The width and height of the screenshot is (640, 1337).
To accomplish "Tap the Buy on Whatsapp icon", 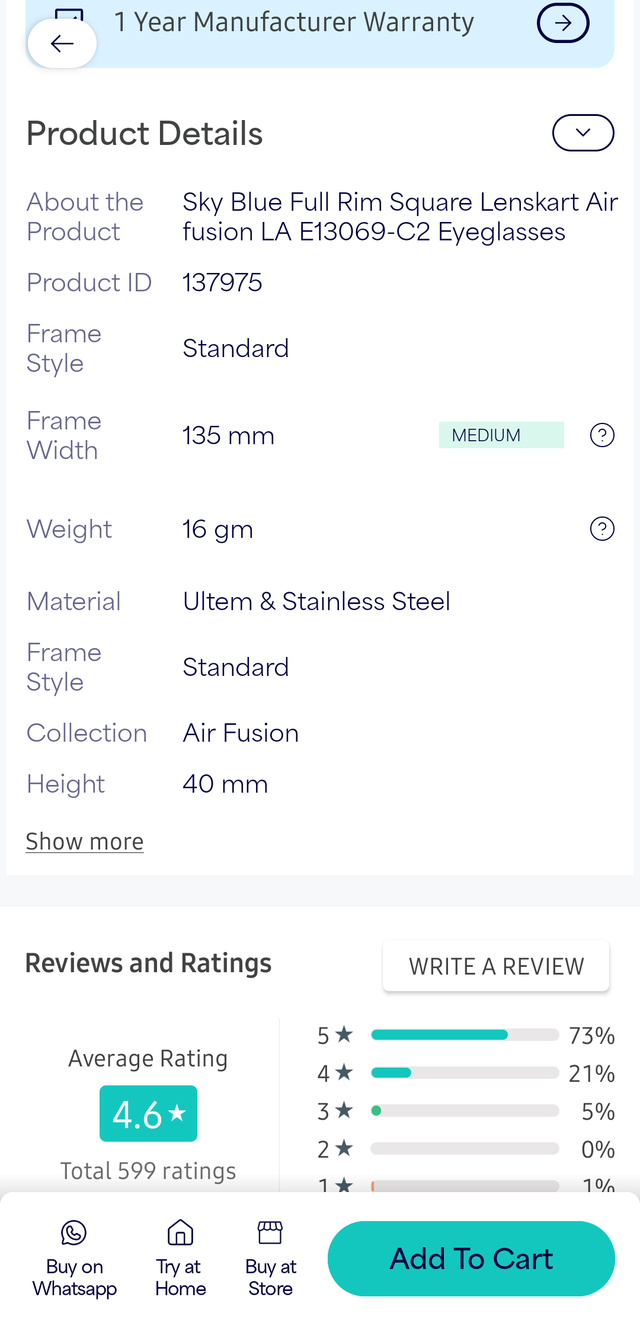I will click(74, 1232).
